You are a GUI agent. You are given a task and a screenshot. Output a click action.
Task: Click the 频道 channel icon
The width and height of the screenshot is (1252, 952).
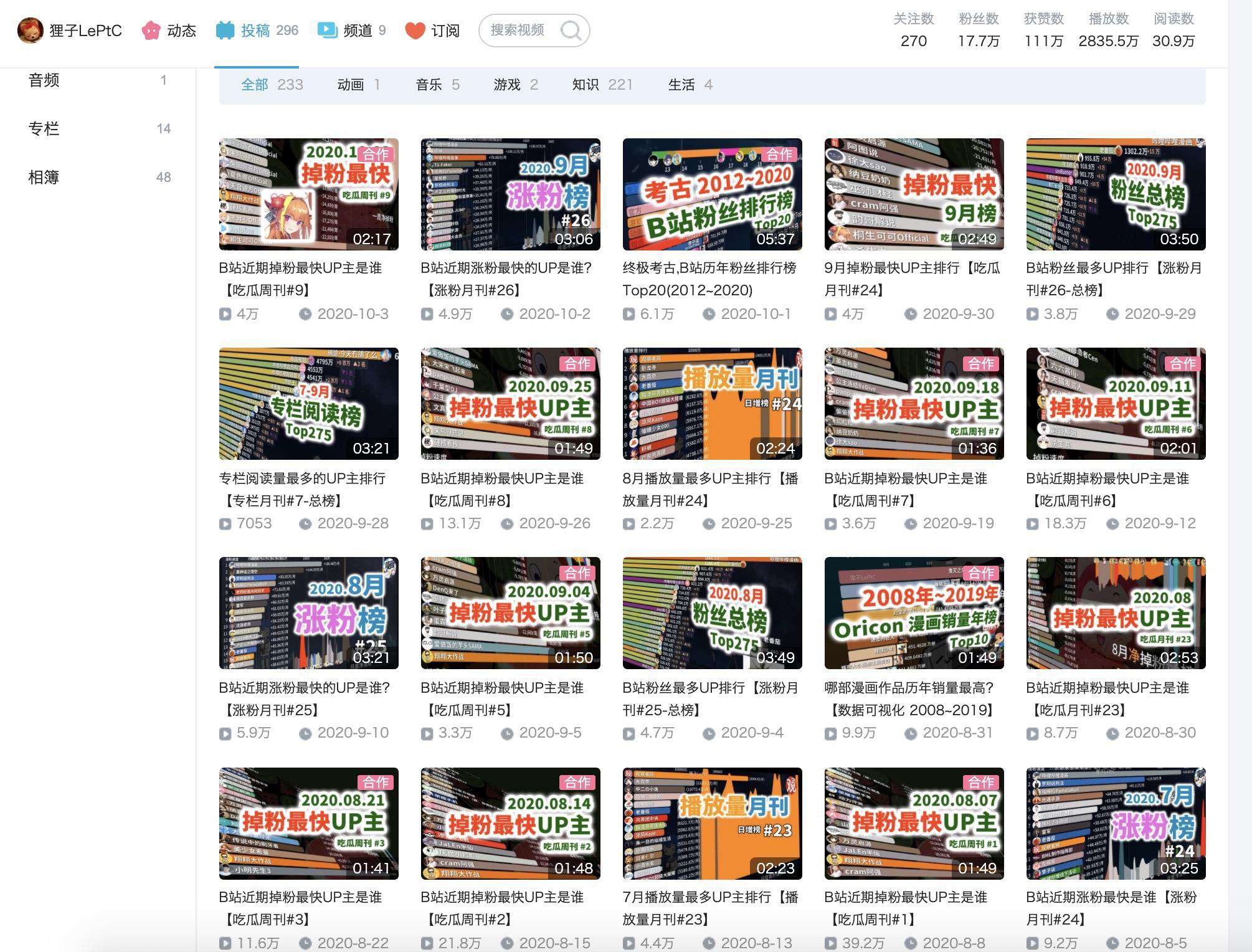pyautogui.click(x=327, y=30)
